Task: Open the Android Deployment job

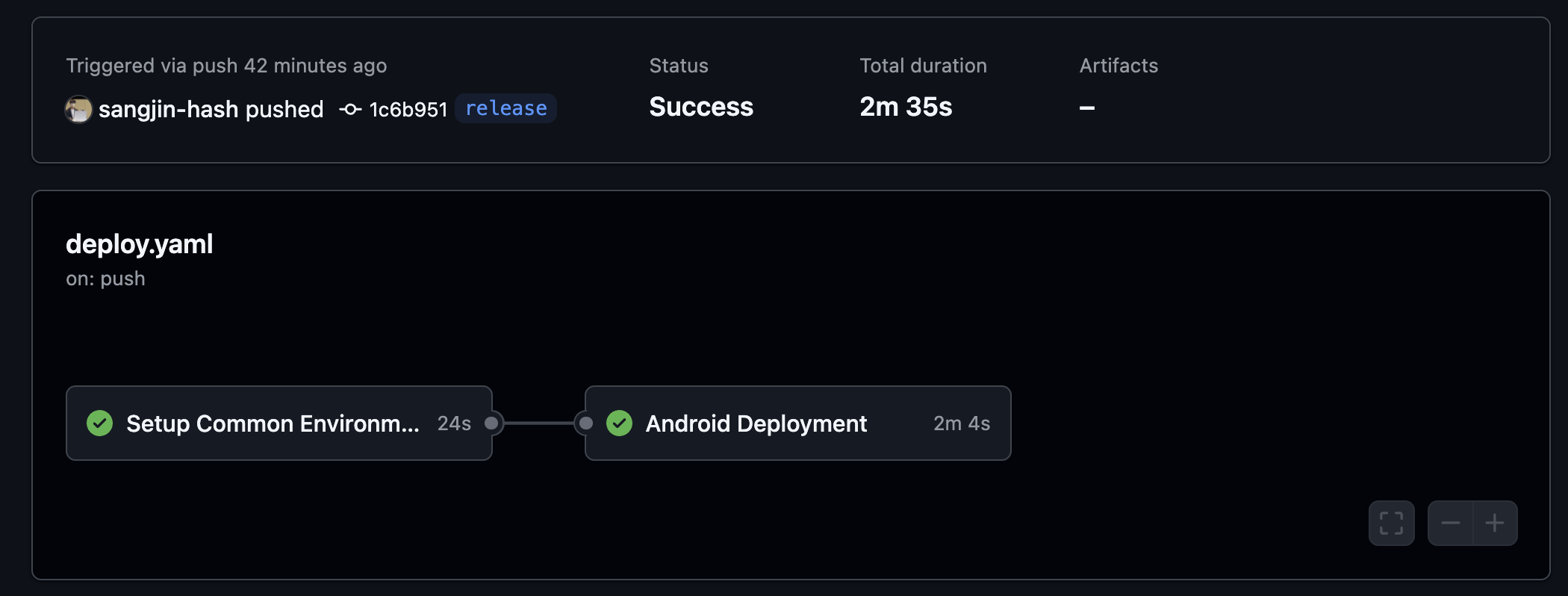Action: 798,423
